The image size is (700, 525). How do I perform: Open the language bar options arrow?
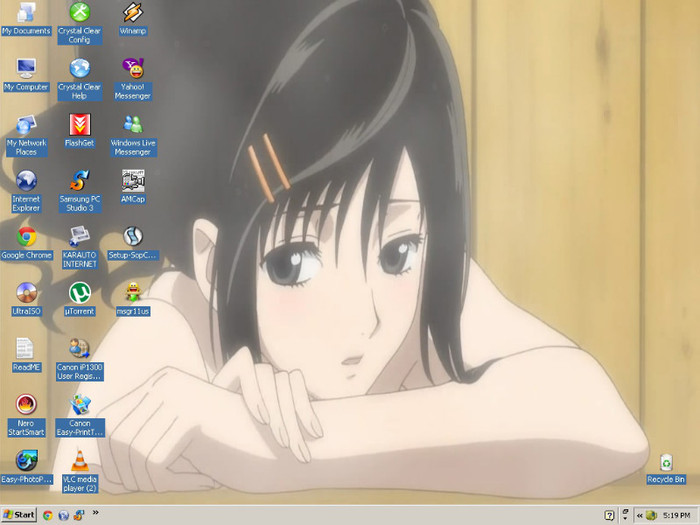[x=625, y=518]
